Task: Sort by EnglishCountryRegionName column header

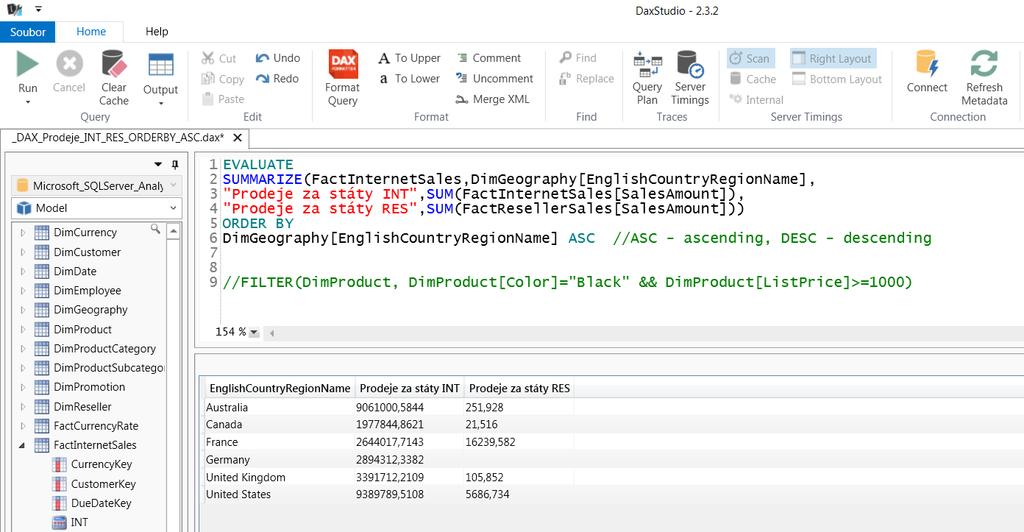Action: click(280, 388)
